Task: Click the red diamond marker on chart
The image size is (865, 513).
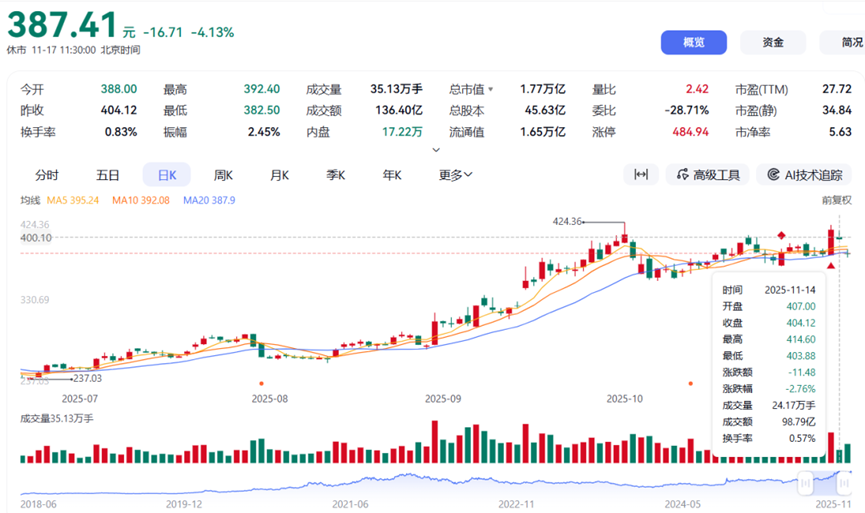Action: [x=781, y=235]
